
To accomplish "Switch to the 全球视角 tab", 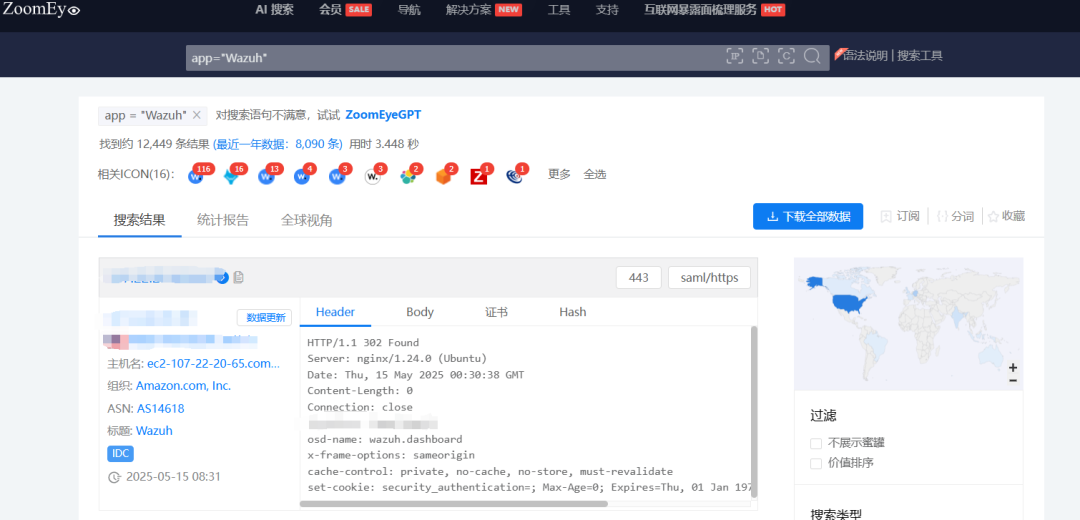I will [307, 220].
